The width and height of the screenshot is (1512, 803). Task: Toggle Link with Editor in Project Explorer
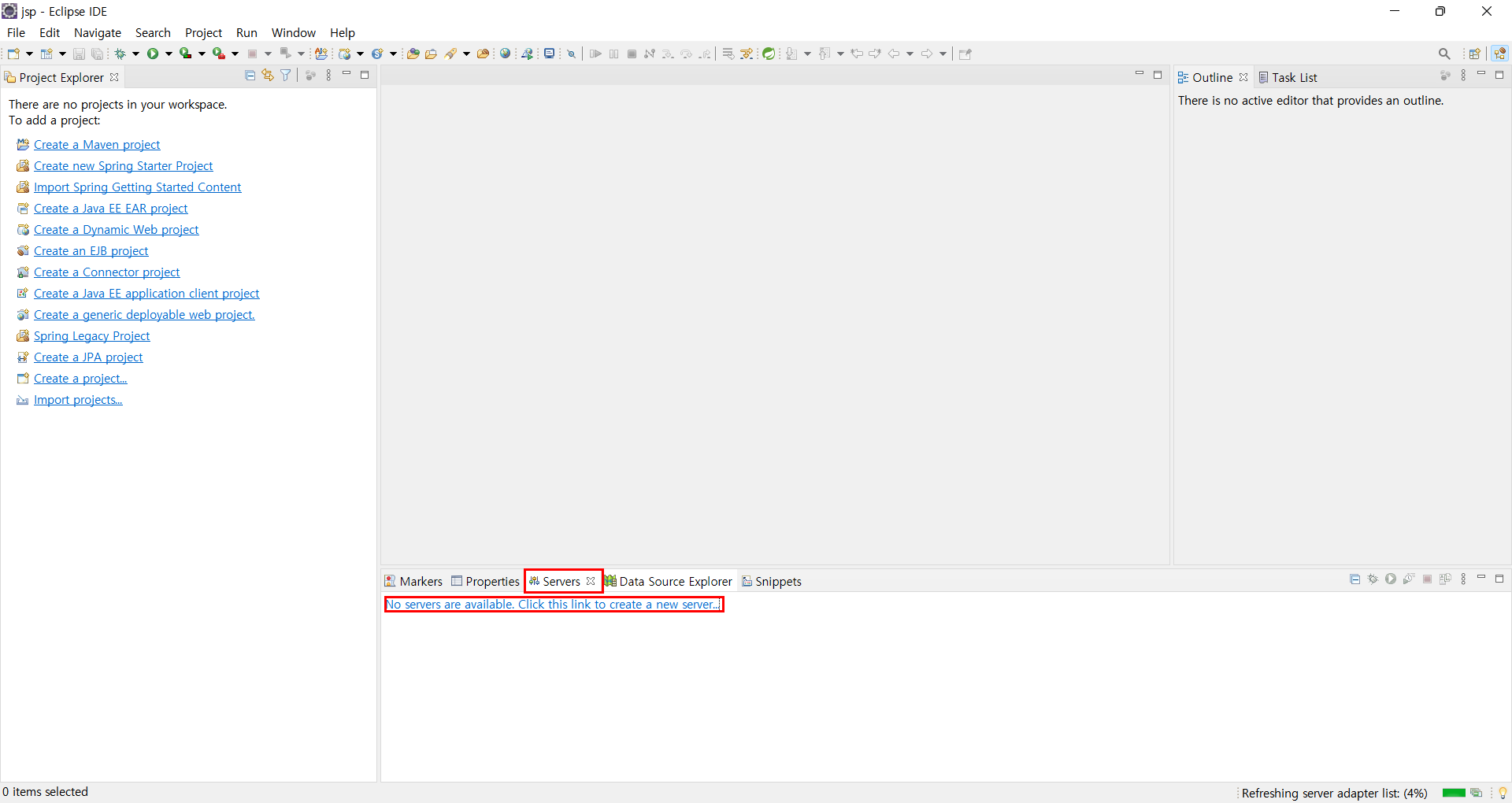[268, 76]
